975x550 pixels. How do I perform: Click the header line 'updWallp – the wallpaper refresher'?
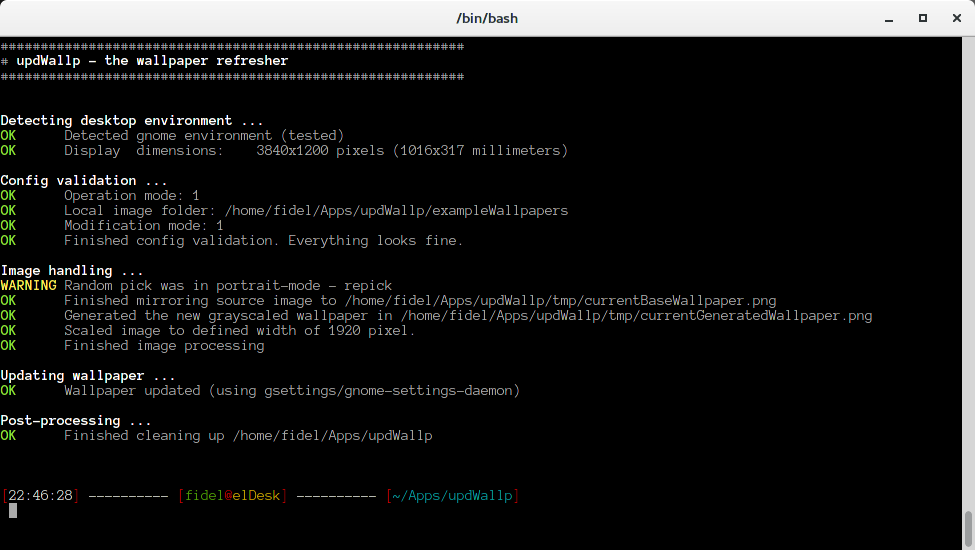click(152, 61)
